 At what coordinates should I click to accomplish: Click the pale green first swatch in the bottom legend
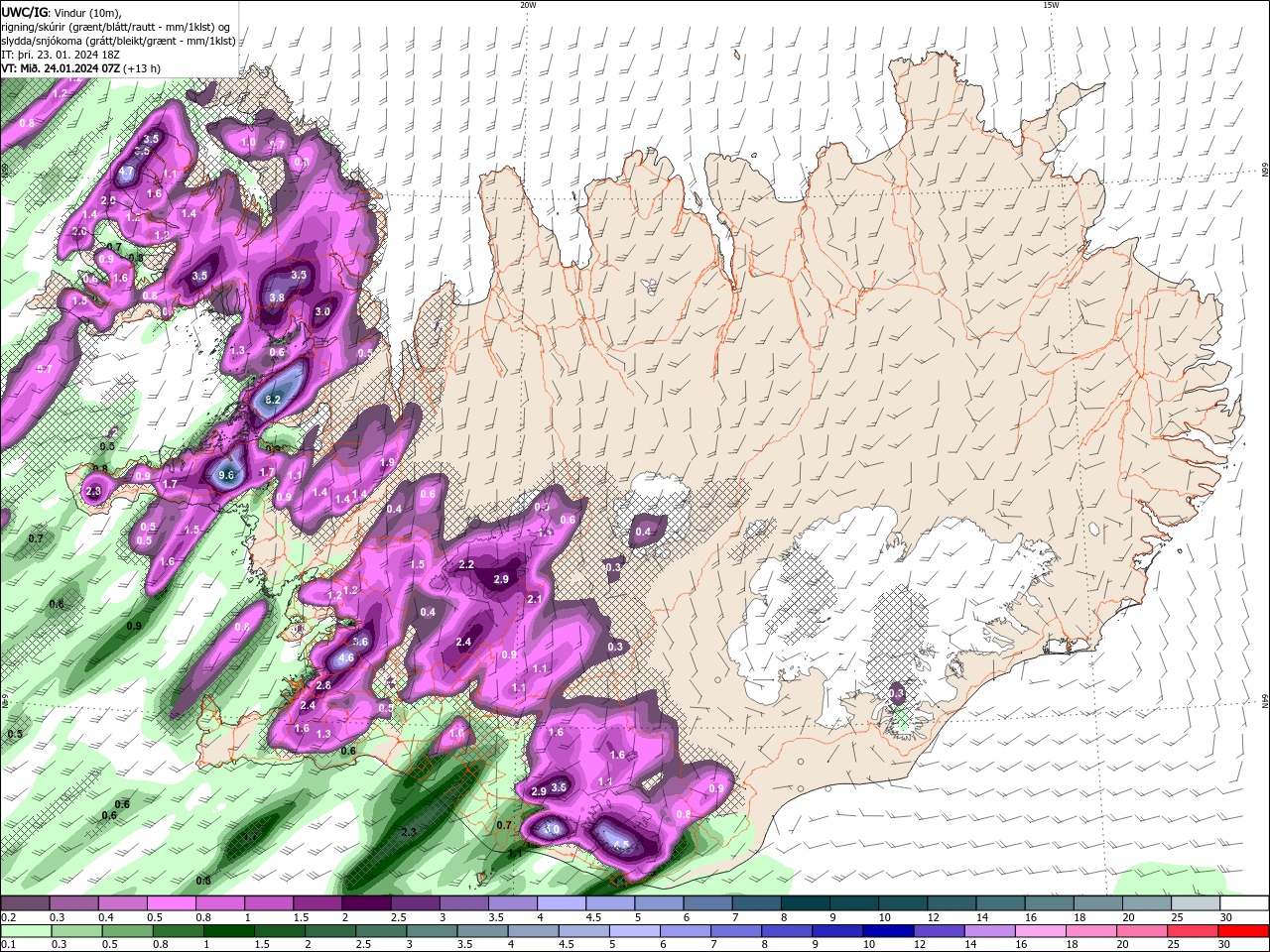tap(25, 931)
